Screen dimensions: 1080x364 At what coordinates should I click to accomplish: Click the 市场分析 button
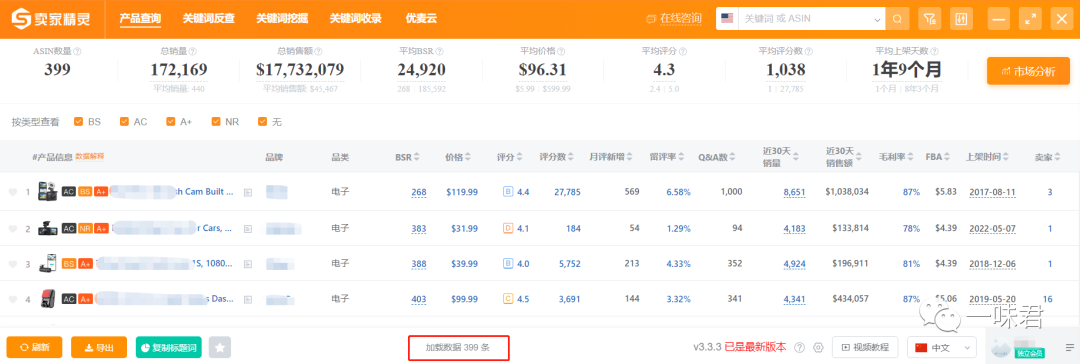pos(1028,71)
